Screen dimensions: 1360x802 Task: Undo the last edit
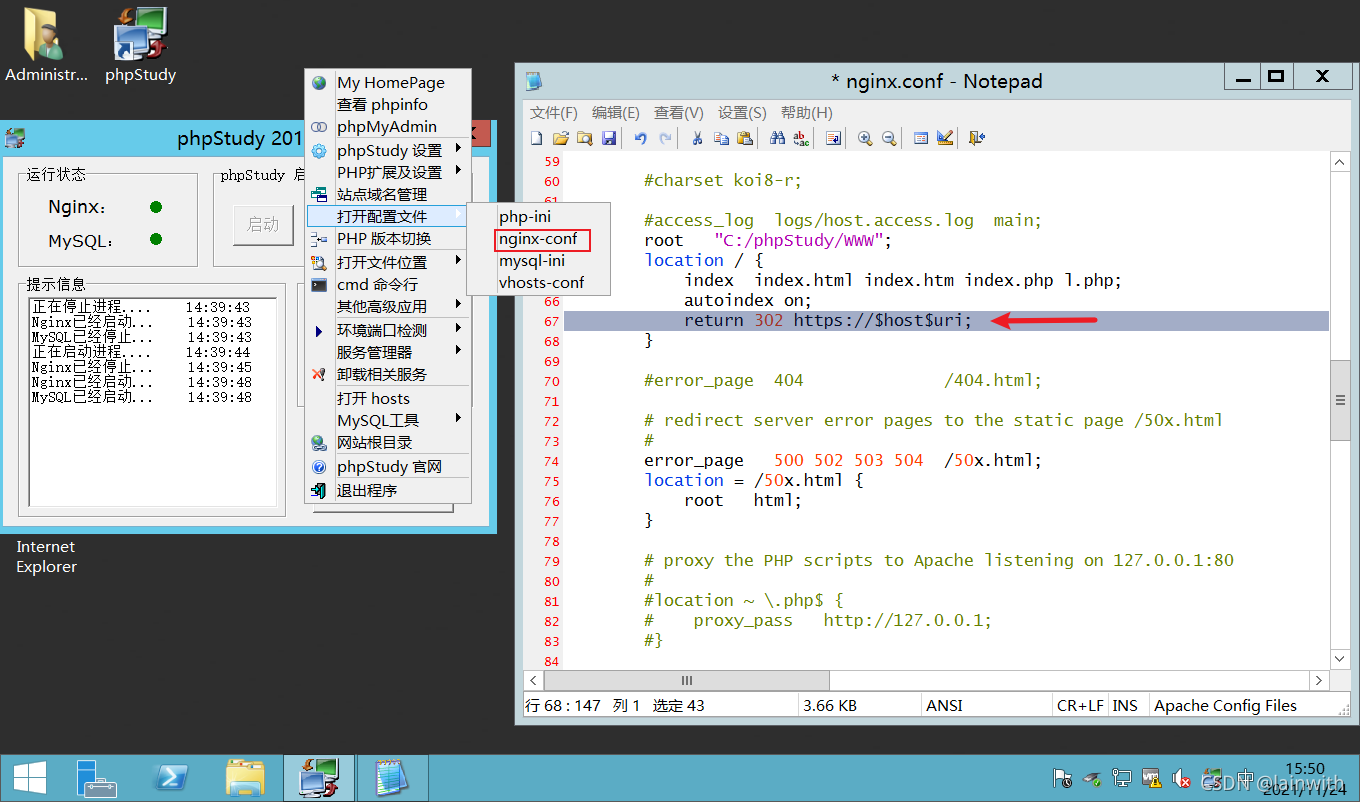coord(640,138)
